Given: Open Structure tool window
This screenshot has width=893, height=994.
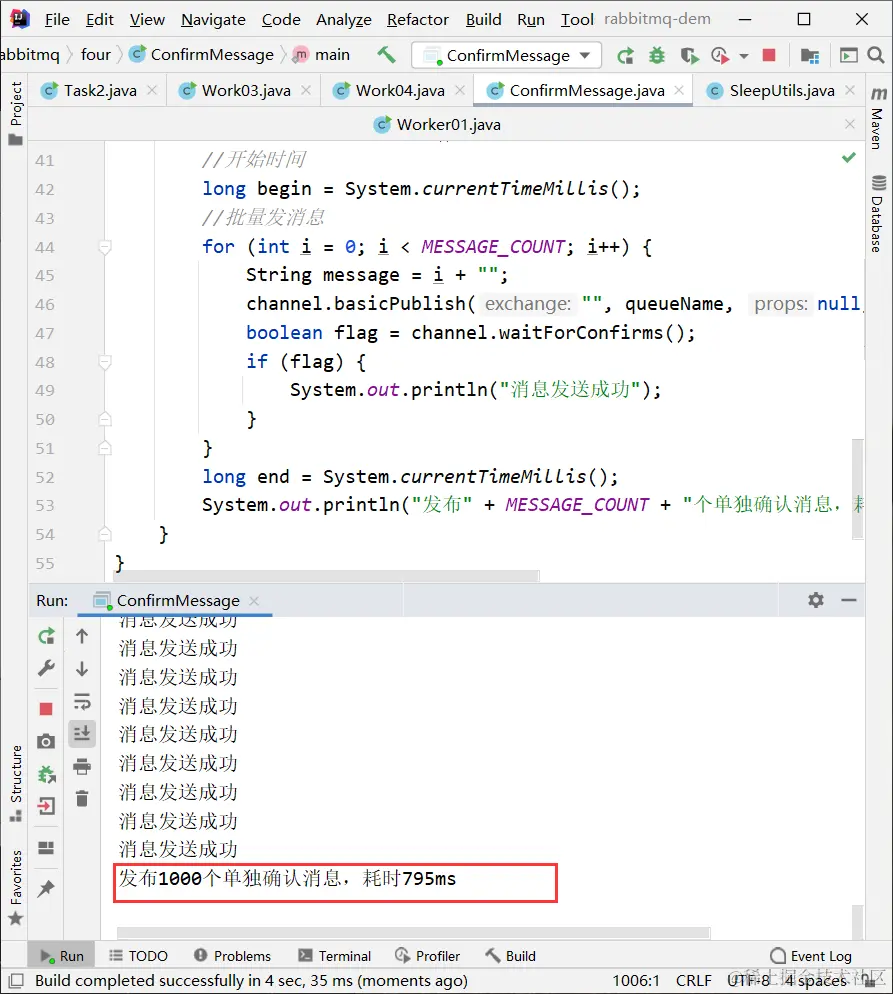Looking at the screenshot, I should 16,782.
